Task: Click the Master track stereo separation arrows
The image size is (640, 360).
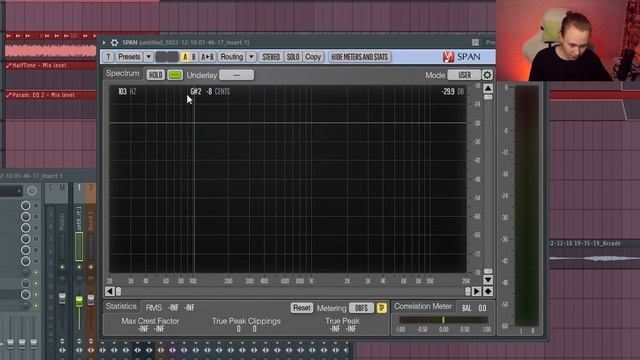Action: (62, 350)
